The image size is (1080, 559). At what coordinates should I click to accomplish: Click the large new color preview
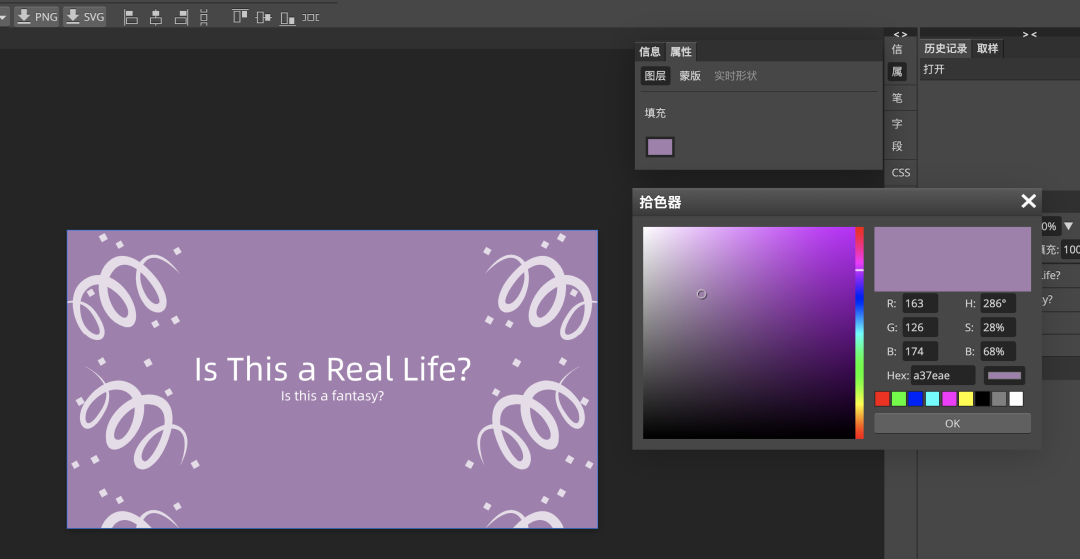pyautogui.click(x=953, y=260)
